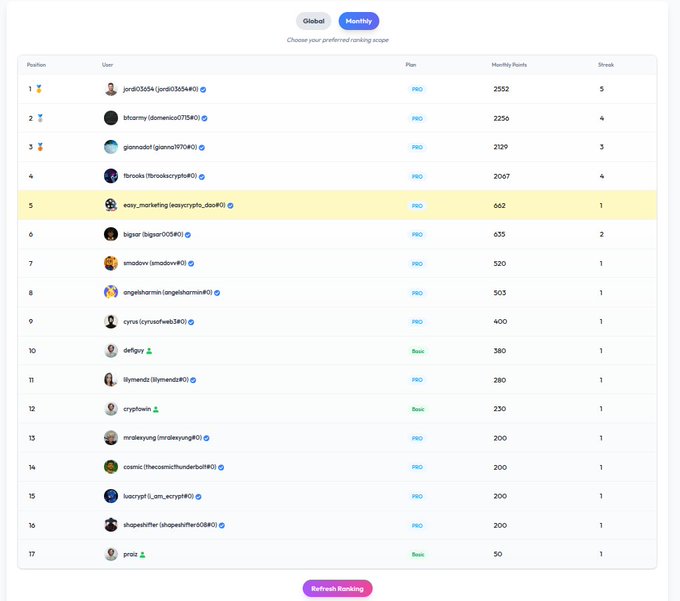Open username jordi03654 (jordi03654#0)

tap(160, 89)
